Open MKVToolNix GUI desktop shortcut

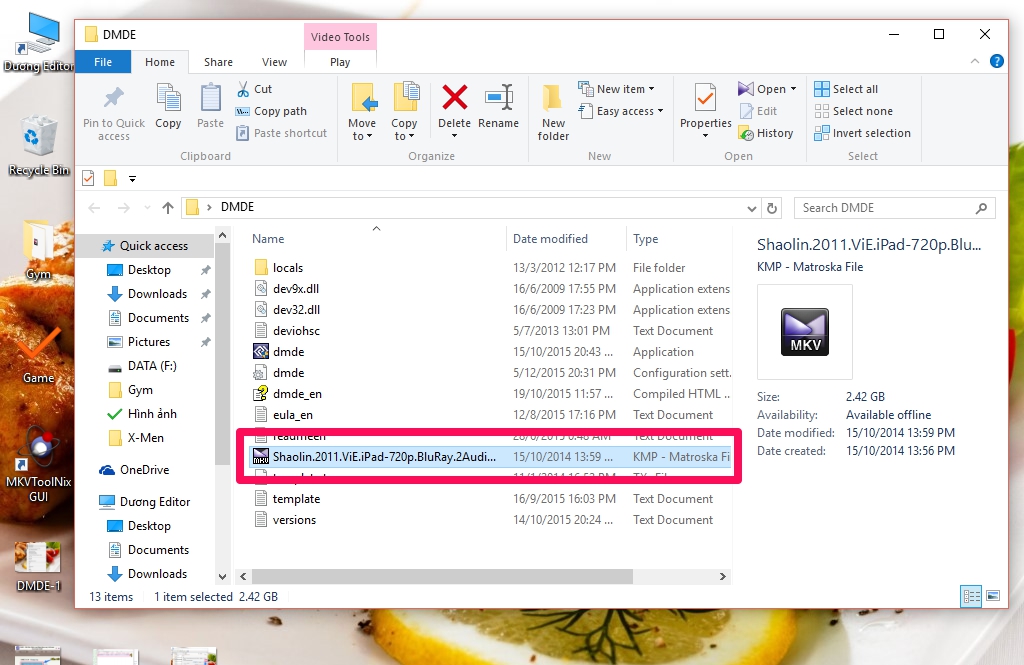[38, 465]
